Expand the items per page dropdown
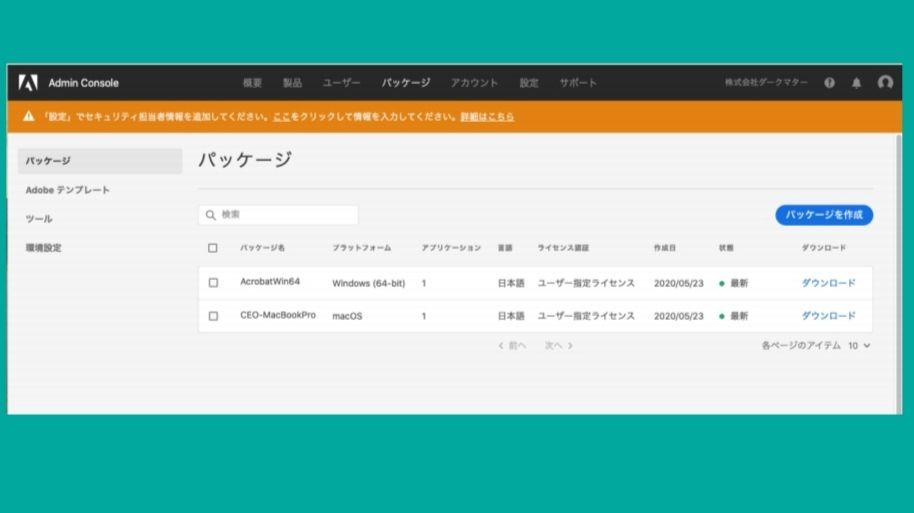Viewport: 914px width, 513px height. click(x=860, y=346)
